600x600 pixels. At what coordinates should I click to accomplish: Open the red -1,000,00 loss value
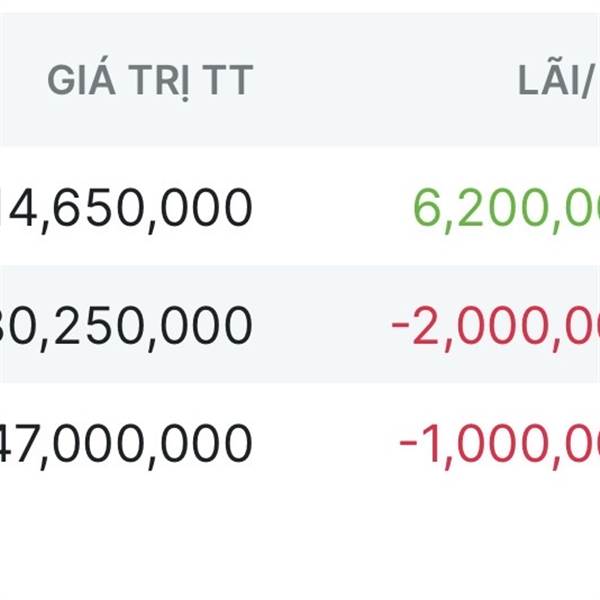tap(500, 443)
